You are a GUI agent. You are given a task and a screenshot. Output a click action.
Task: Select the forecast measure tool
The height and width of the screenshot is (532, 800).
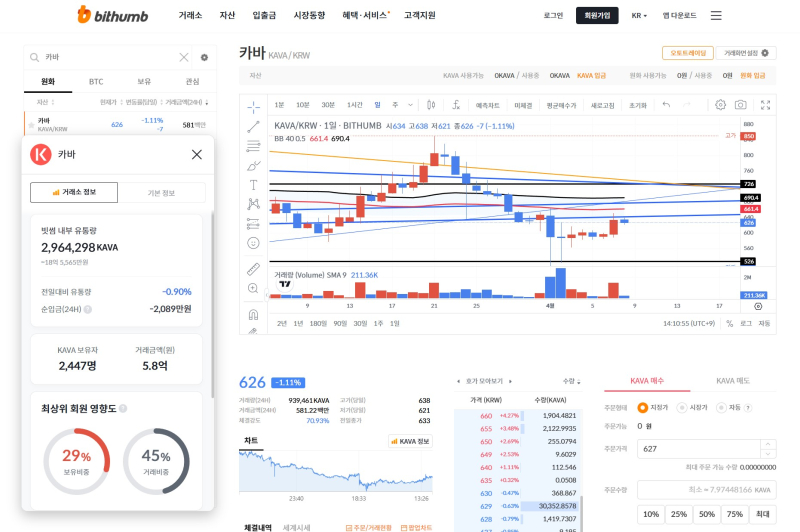[253, 223]
